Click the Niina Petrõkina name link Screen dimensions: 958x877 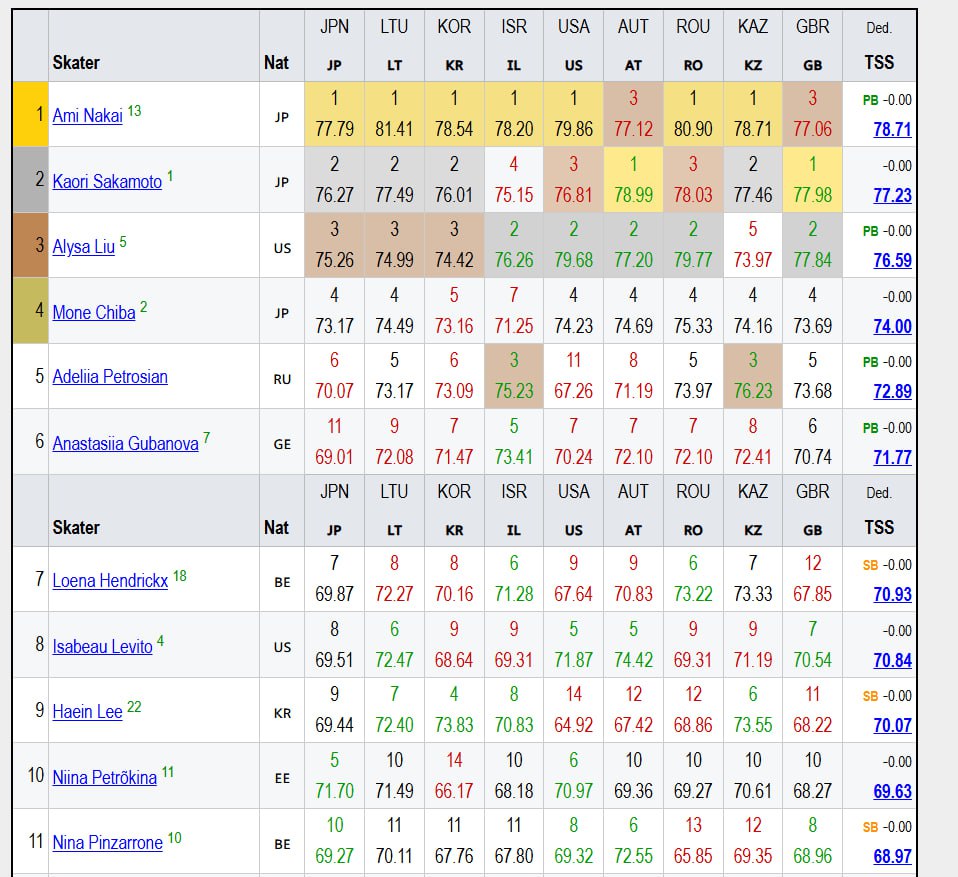104,777
